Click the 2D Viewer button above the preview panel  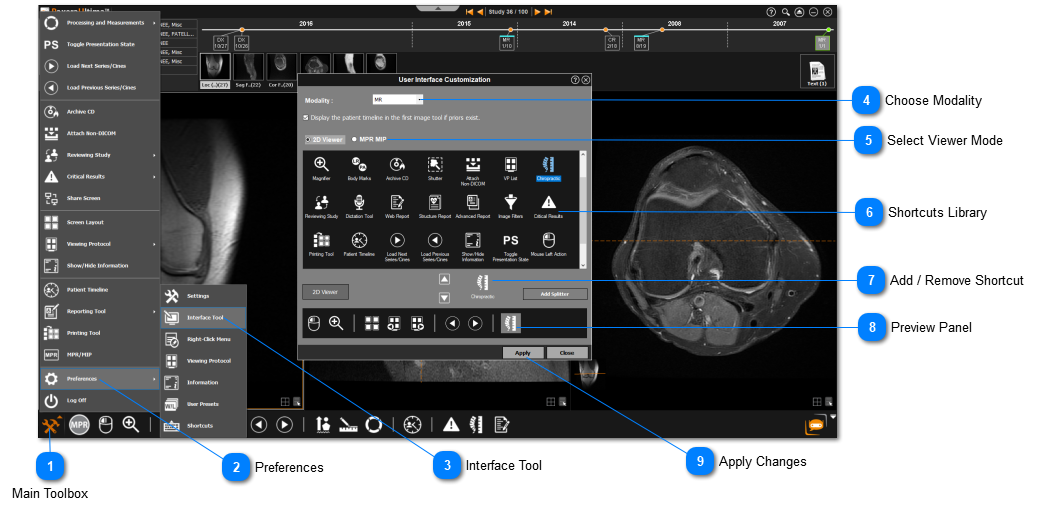[x=325, y=292]
